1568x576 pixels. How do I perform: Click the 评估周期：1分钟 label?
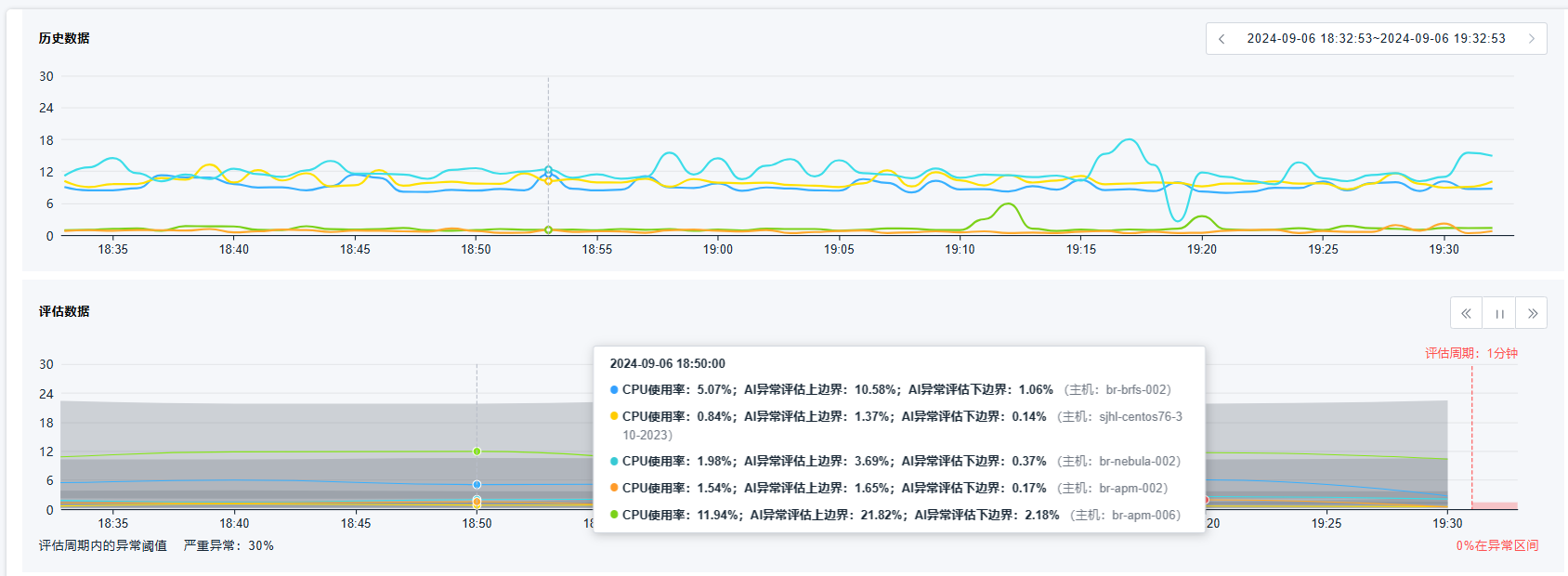click(x=1471, y=353)
